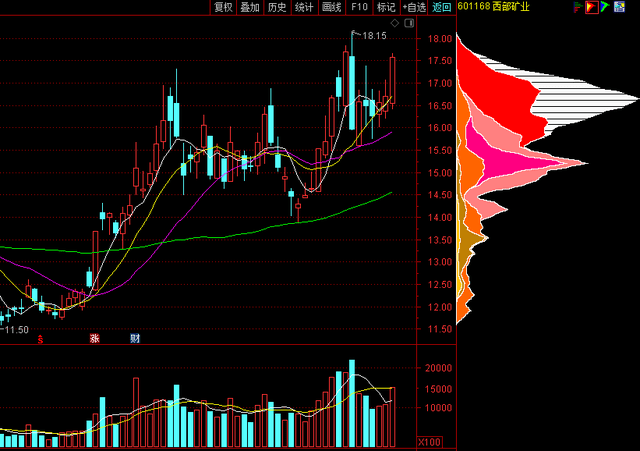
Task: Open the 复权 price adjustment menu
Action: pyautogui.click(x=223, y=7)
